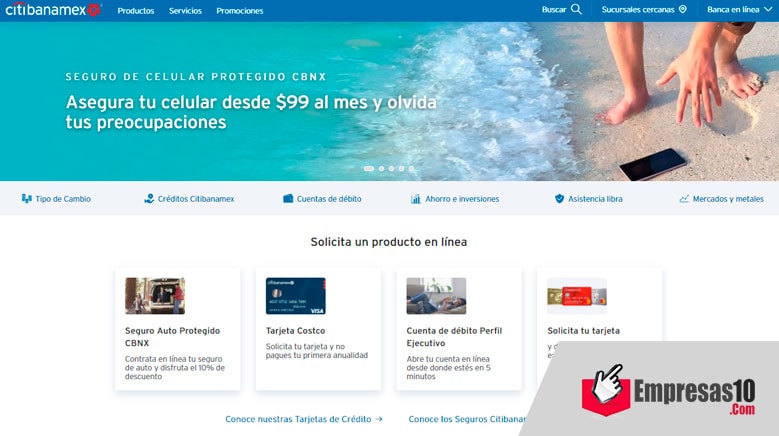Click 'Abre tu cuenta en línea' description
779x436 pixels.
pyautogui.click(x=449, y=367)
